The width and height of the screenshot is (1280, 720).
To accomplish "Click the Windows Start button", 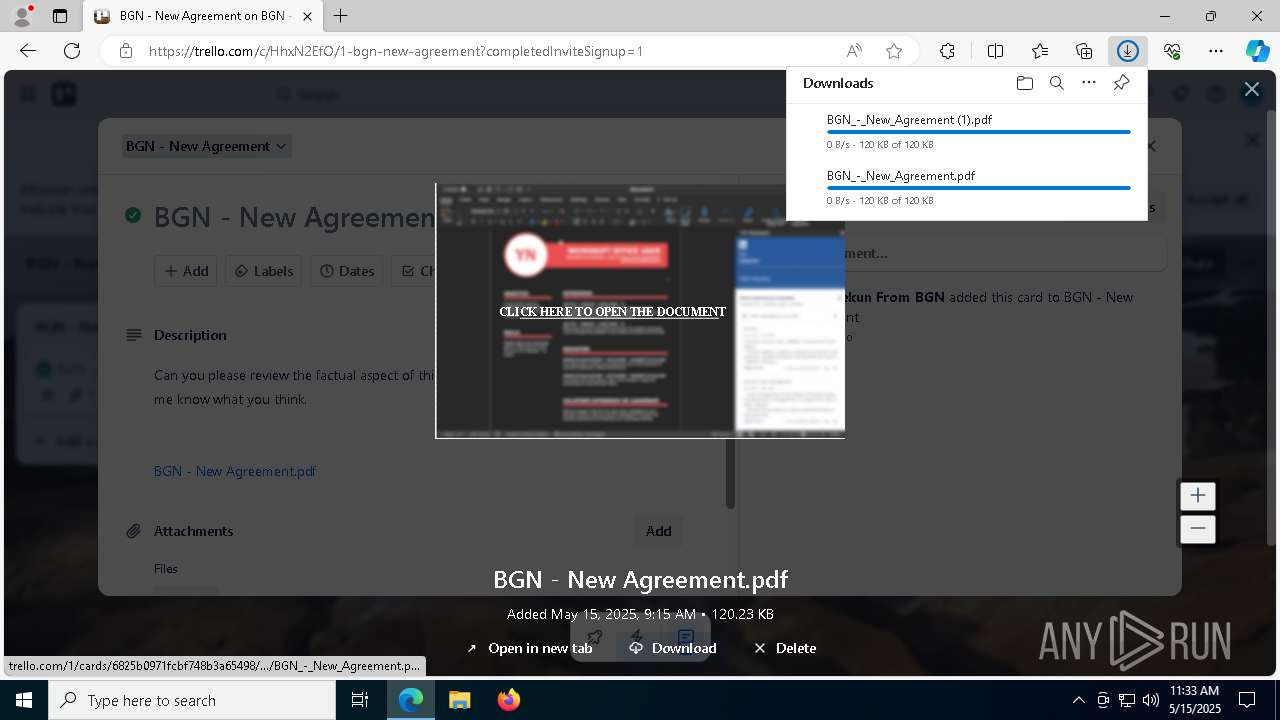I will [24, 700].
